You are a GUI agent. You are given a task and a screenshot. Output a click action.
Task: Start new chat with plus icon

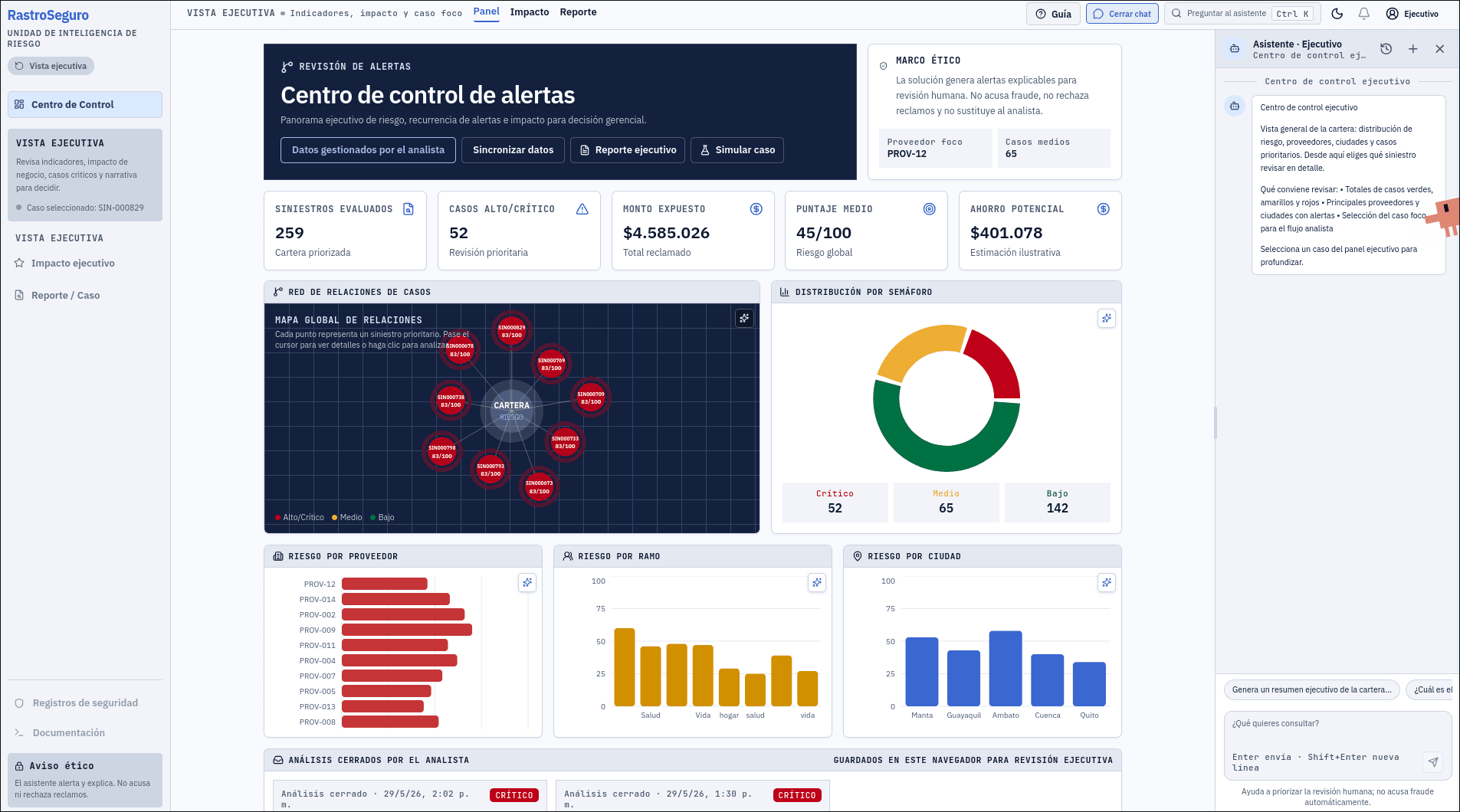(x=1413, y=49)
